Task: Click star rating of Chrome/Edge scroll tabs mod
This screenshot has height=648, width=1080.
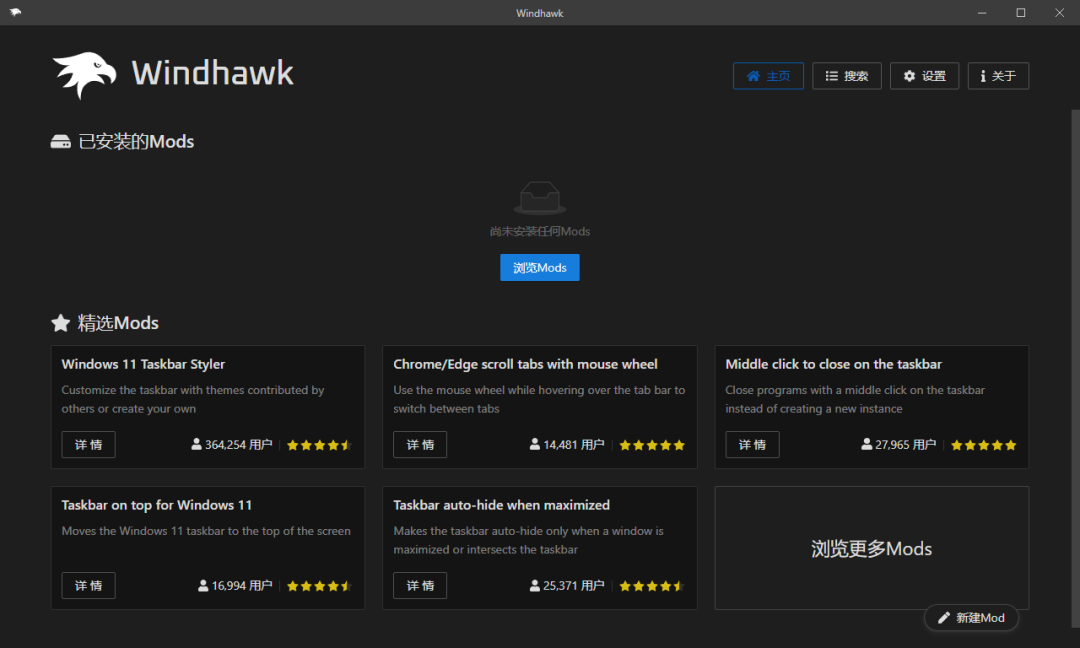Action: pyautogui.click(x=652, y=445)
